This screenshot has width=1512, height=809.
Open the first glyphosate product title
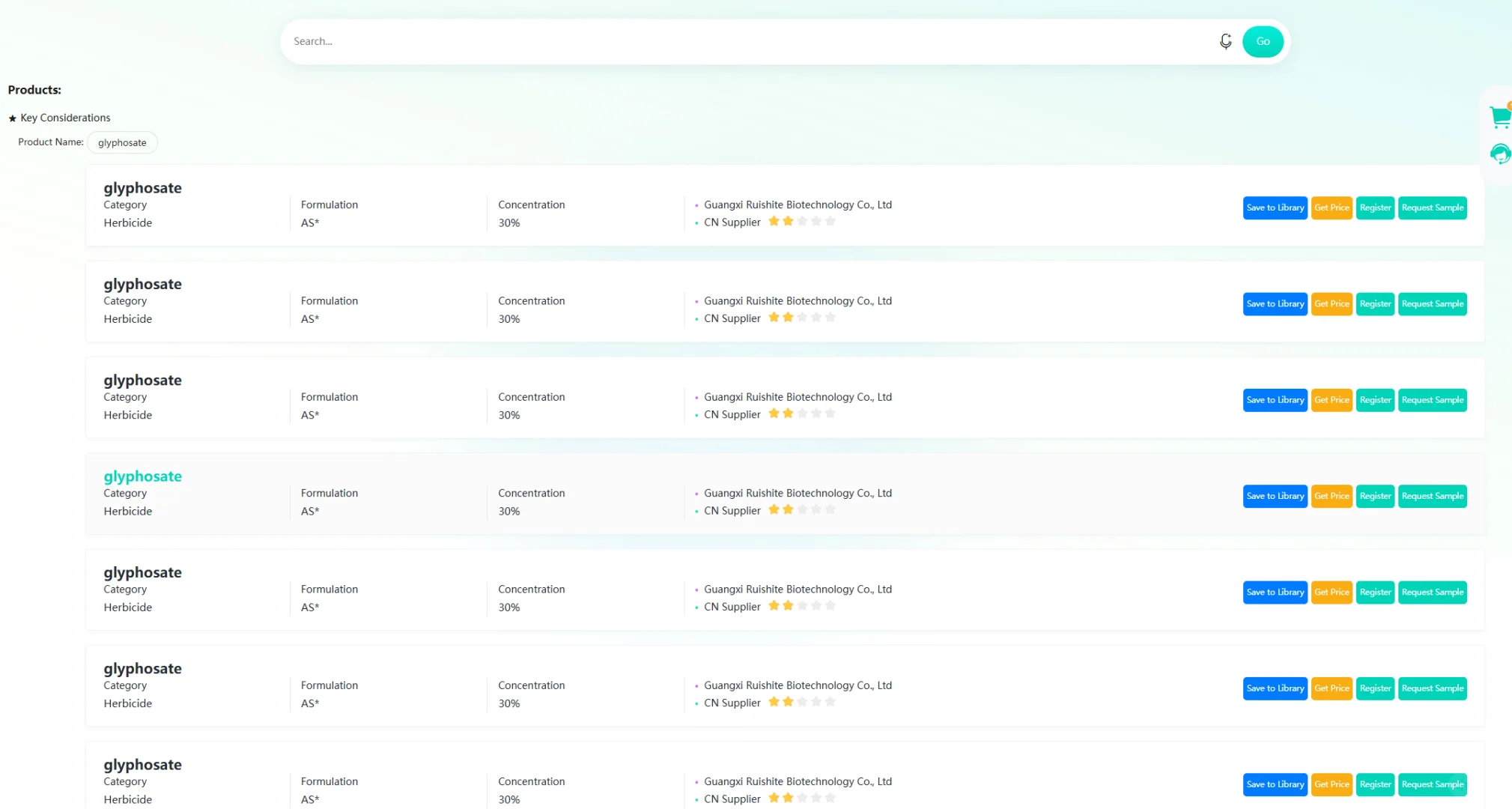coord(142,188)
